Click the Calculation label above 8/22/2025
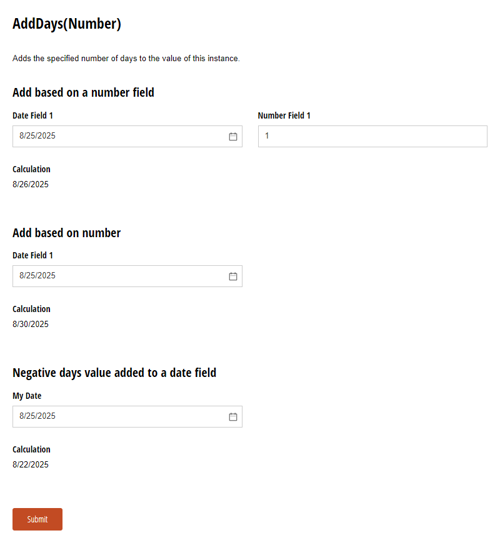This screenshot has width=500, height=543. [x=32, y=449]
